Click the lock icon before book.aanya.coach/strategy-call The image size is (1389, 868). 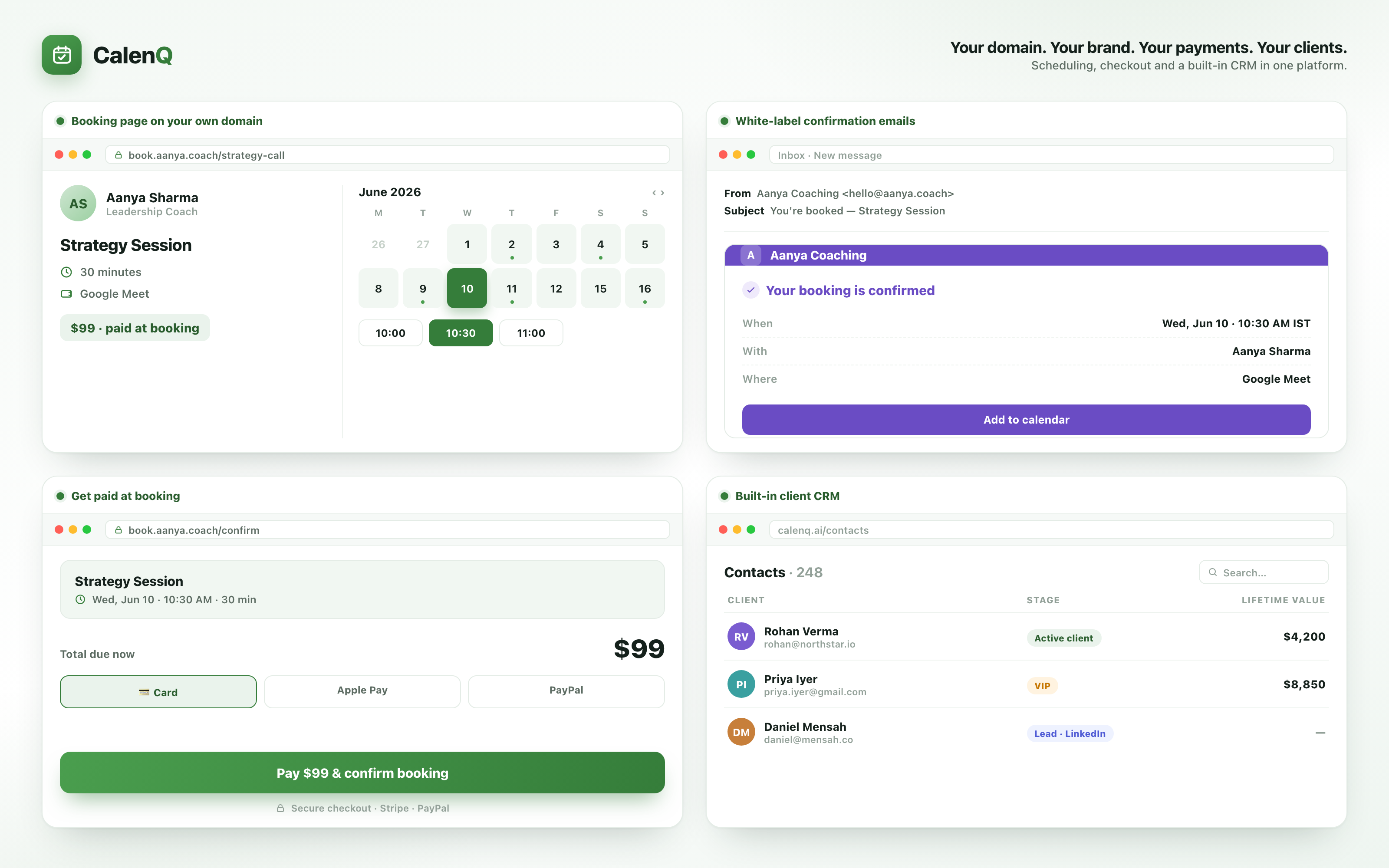pos(118,155)
